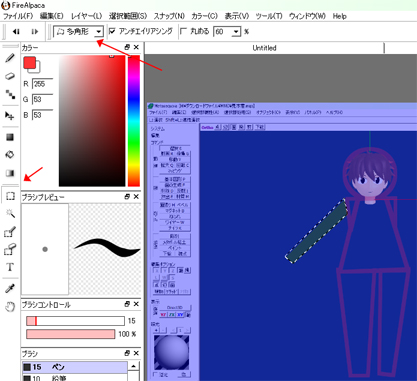Click the redo arrow button
This screenshot has height=381, width=417.
(x=35, y=32)
